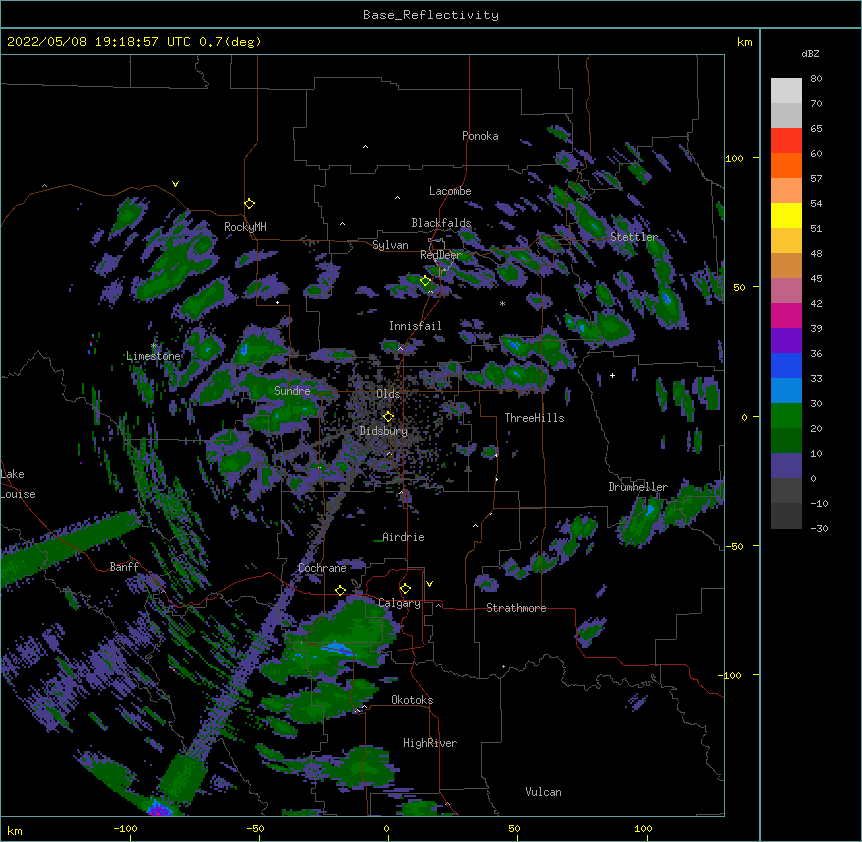Click the white asterisk marker east of Innisfail
Screen dimensions: 862x842
(502, 303)
